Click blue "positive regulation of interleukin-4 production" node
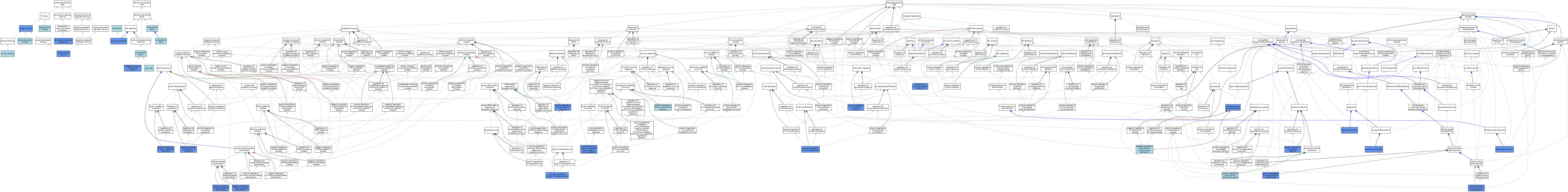 (x=189, y=150)
